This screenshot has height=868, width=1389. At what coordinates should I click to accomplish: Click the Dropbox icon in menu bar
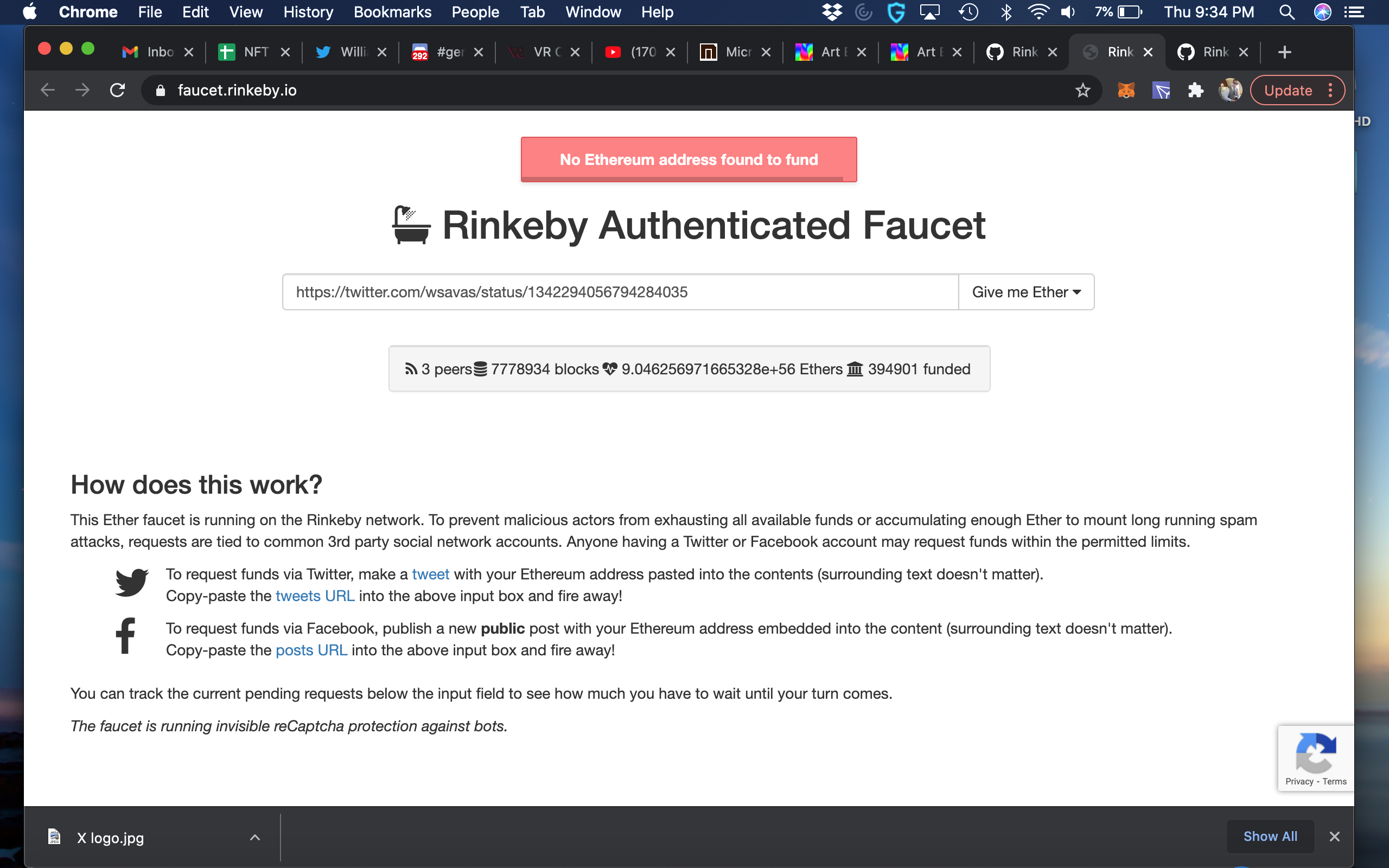(833, 12)
